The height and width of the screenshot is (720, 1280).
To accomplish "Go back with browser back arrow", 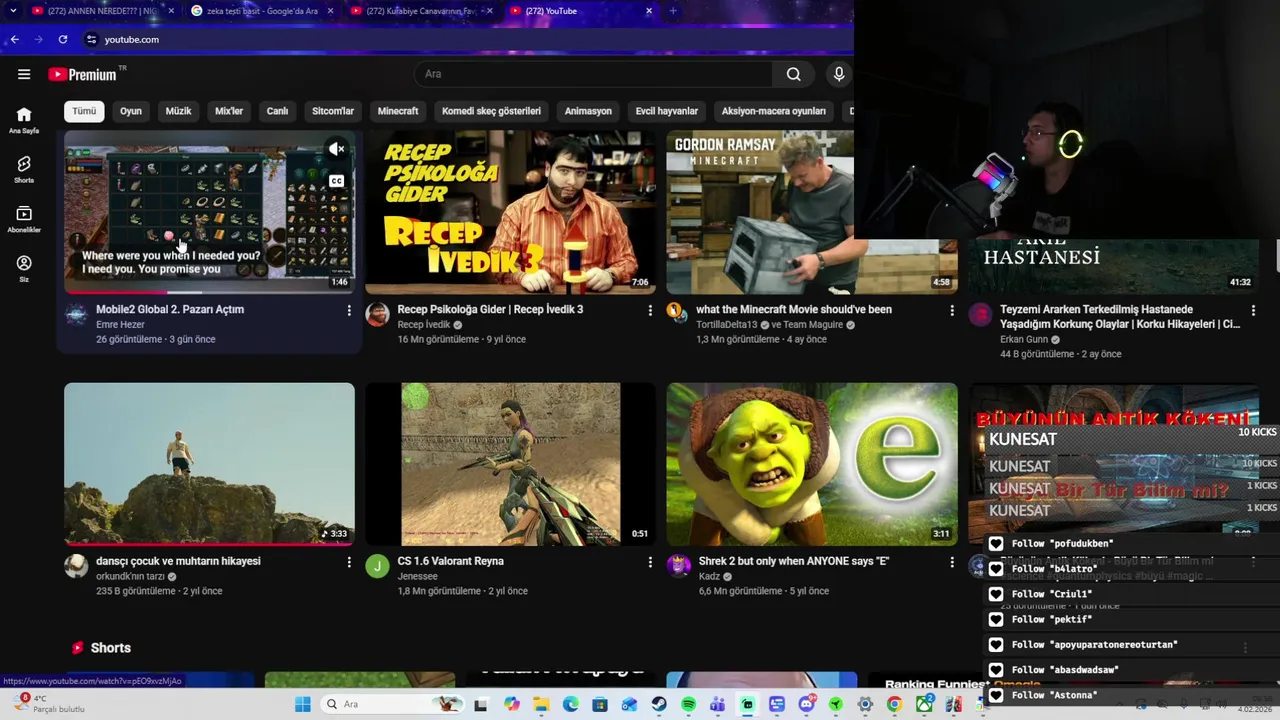I will tap(14, 39).
